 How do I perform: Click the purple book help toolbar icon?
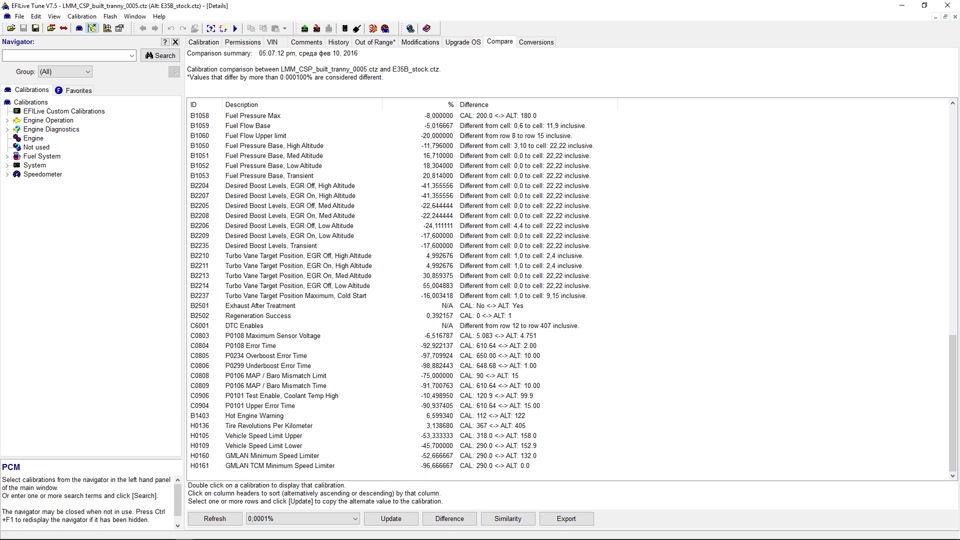(x=427, y=28)
